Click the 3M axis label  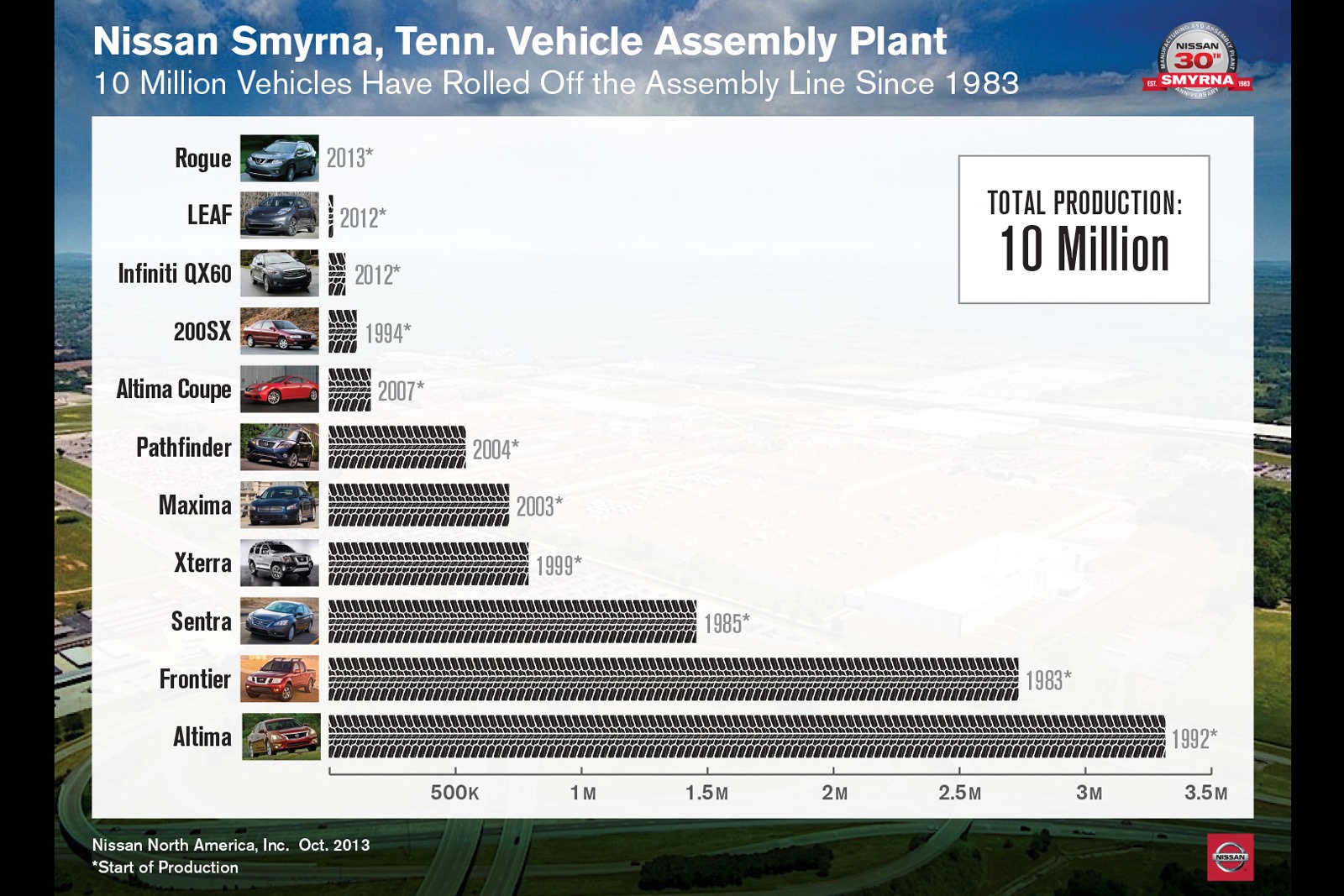pos(1089,793)
